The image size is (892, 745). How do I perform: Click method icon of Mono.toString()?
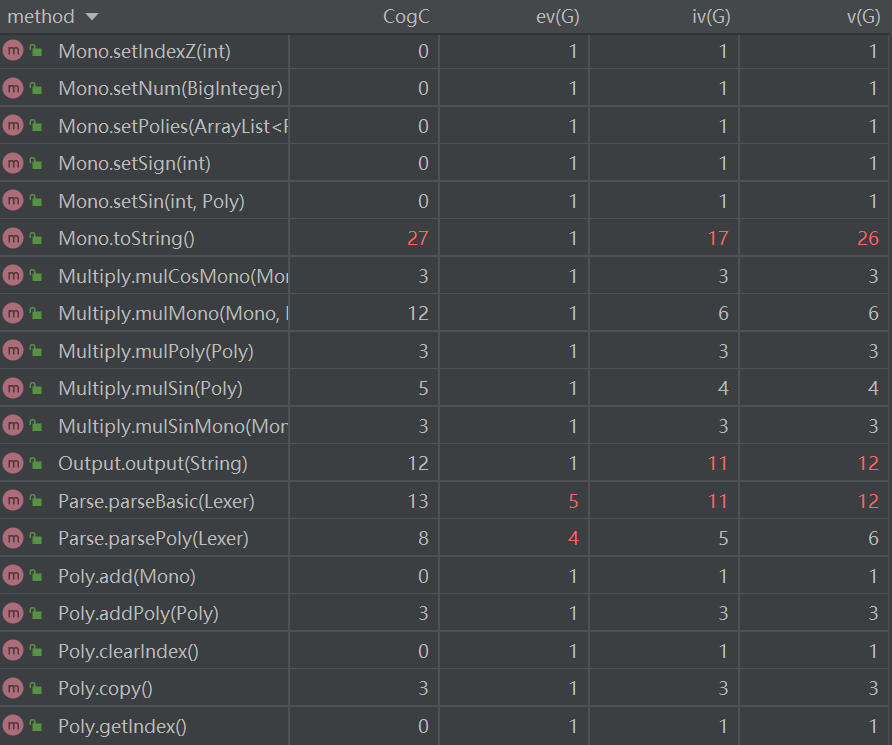pos(13,238)
